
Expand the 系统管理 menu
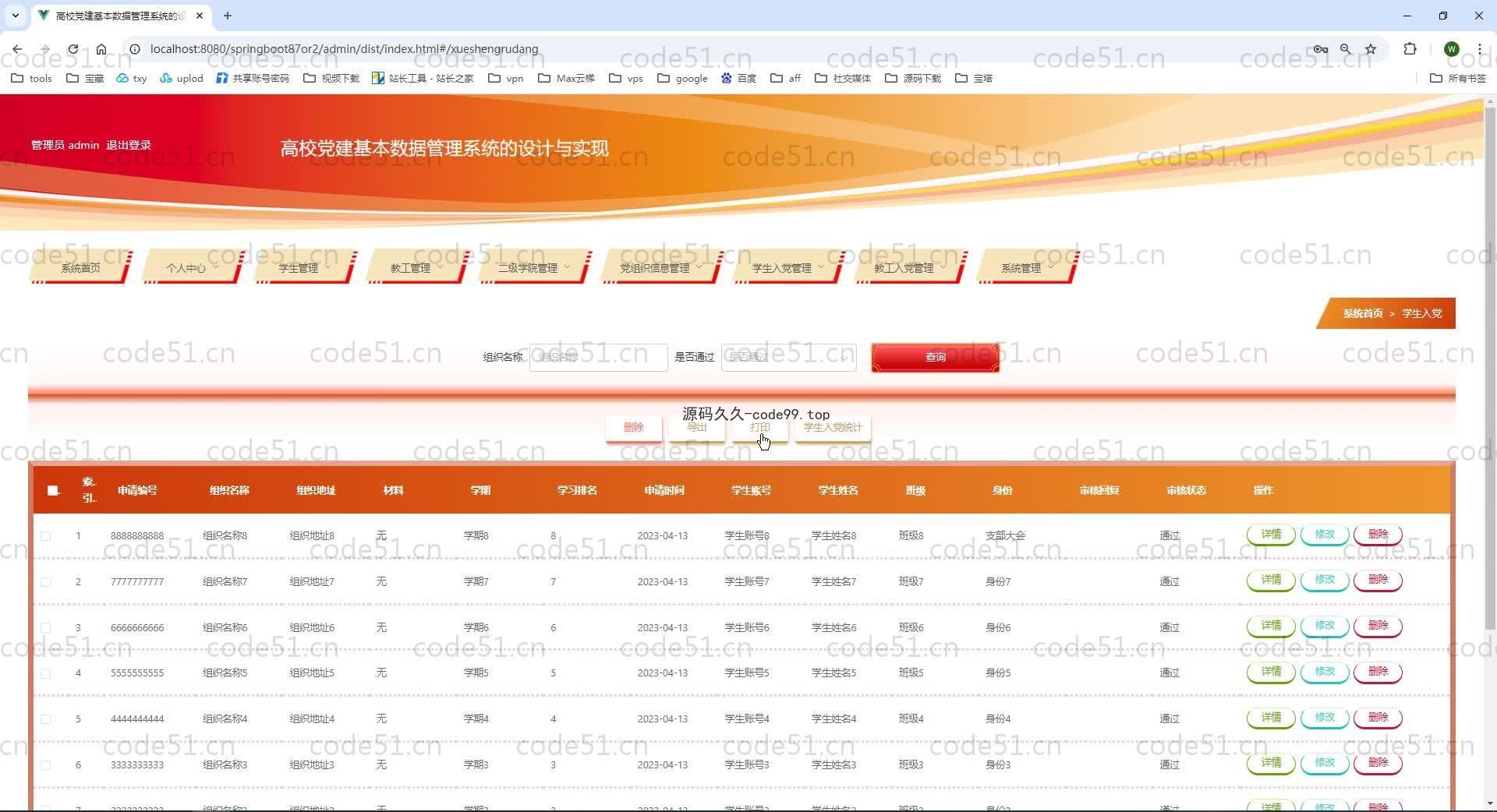(1027, 267)
